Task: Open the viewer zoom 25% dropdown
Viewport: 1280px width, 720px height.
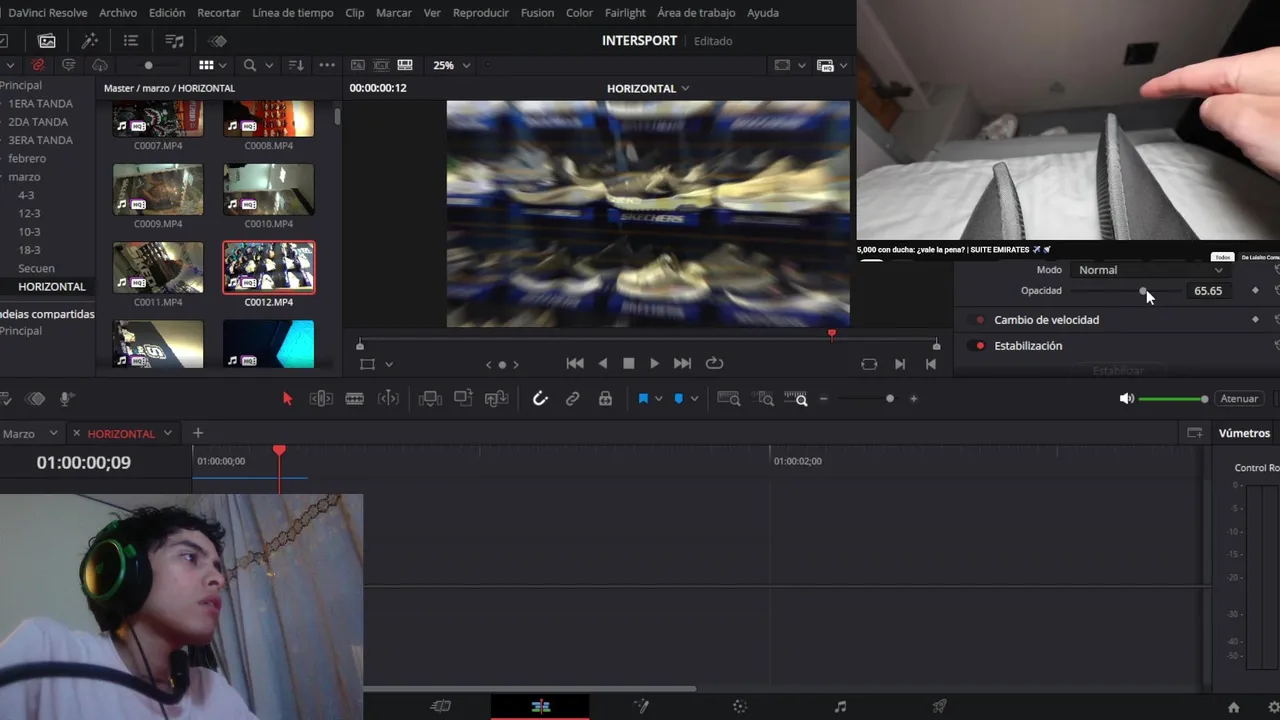Action: [x=451, y=65]
